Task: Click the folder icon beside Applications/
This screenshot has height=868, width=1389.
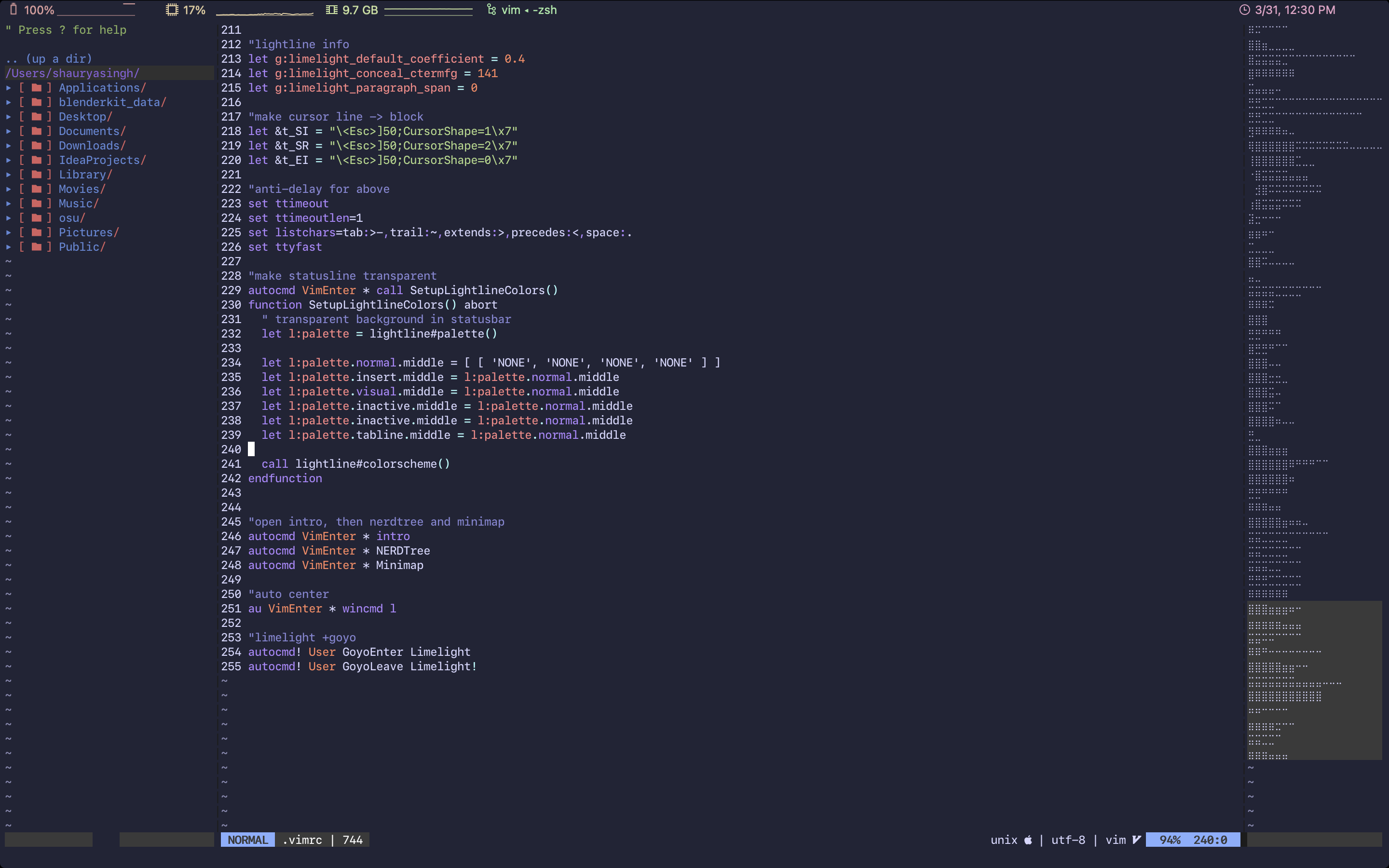Action: [37, 87]
